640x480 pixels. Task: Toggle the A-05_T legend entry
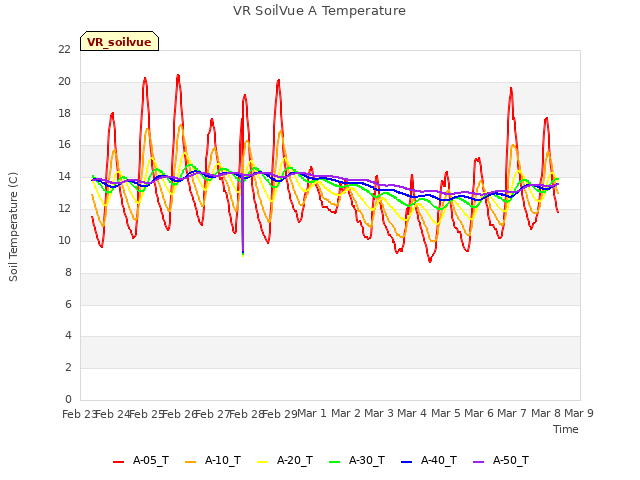[x=141, y=460]
